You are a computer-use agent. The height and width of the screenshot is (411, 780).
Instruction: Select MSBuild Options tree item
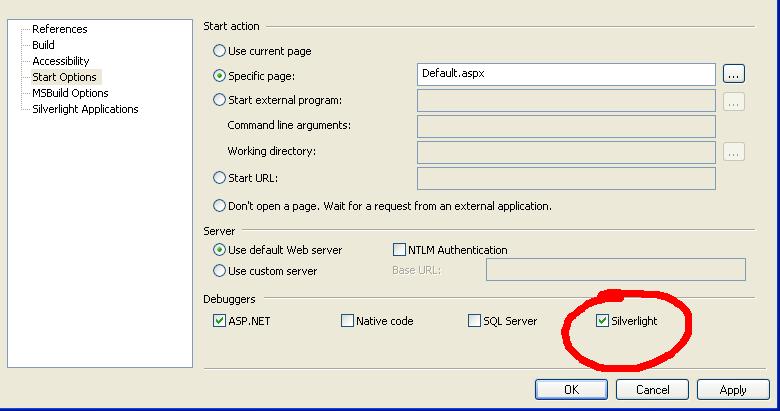[70, 93]
